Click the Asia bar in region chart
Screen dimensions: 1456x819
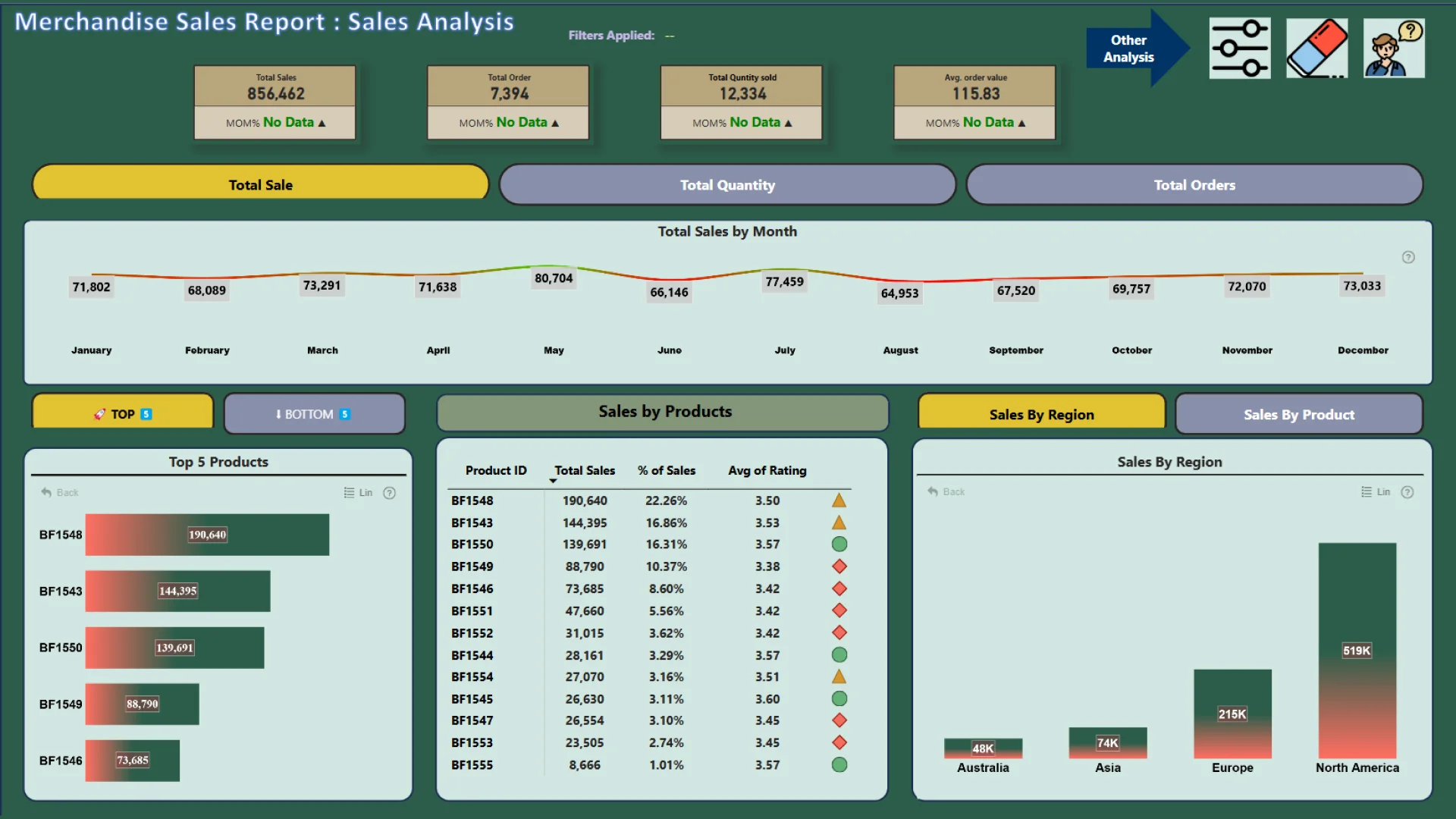(1108, 743)
